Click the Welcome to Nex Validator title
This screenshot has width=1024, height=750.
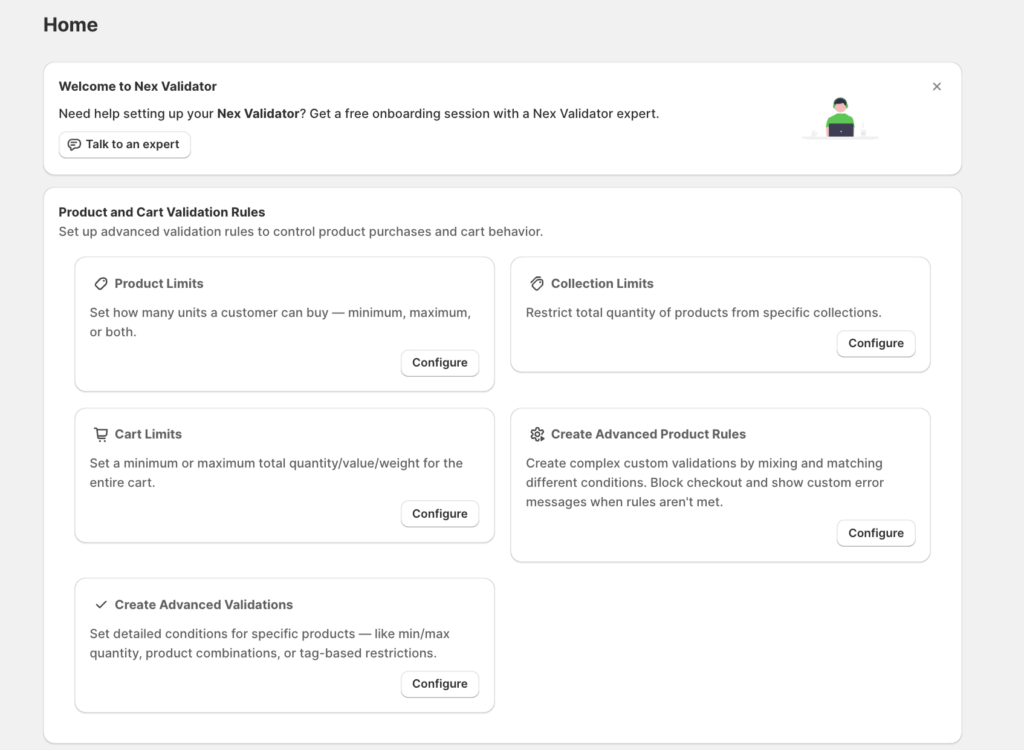(138, 86)
